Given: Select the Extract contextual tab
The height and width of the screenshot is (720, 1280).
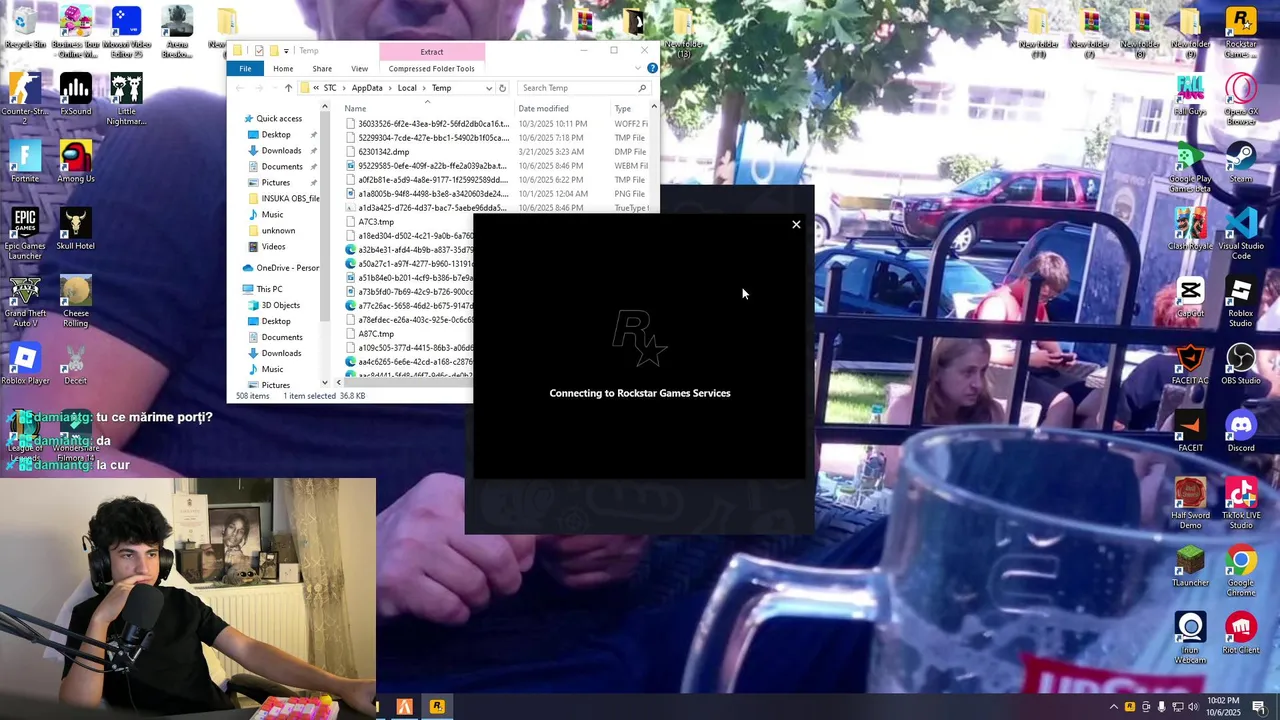Looking at the screenshot, I should point(431,51).
